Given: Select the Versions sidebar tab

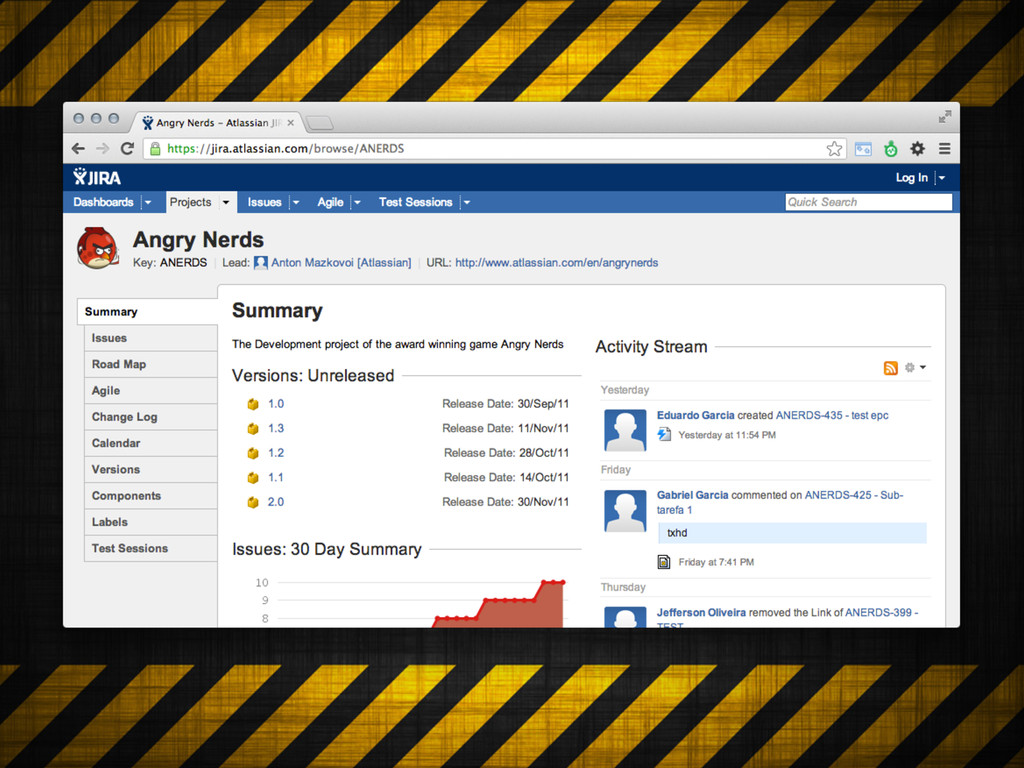Looking at the screenshot, I should coord(151,470).
